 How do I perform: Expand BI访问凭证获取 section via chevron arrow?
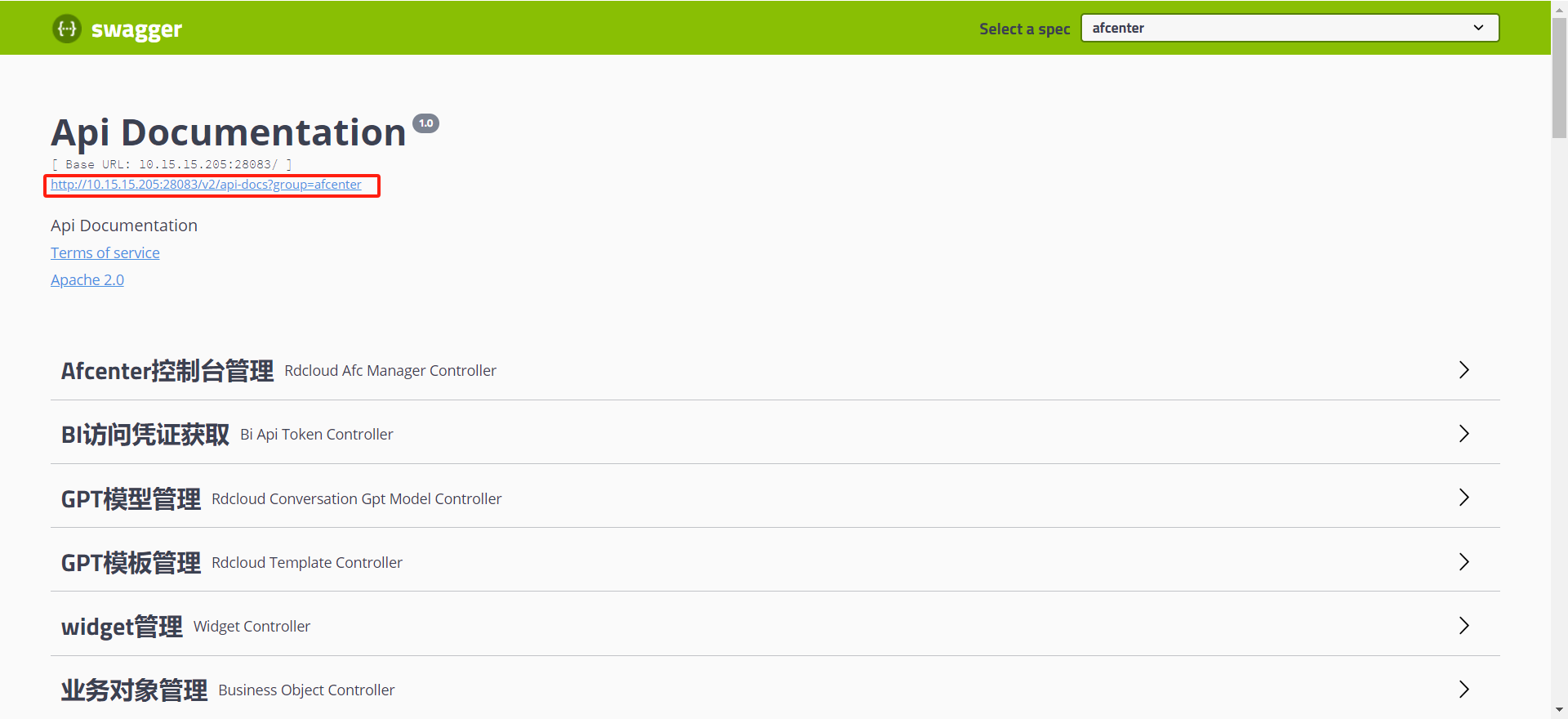click(1463, 434)
